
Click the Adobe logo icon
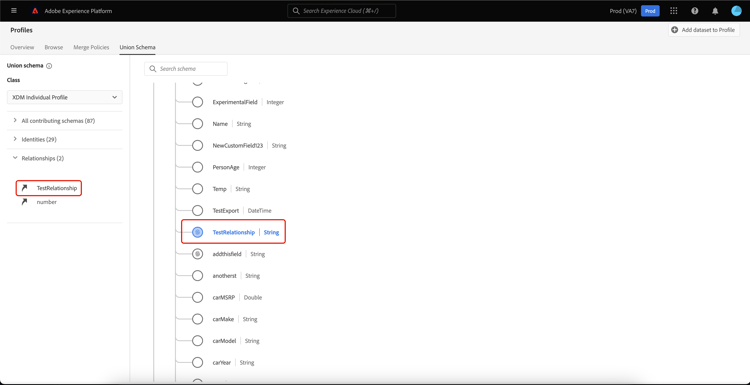pos(35,11)
